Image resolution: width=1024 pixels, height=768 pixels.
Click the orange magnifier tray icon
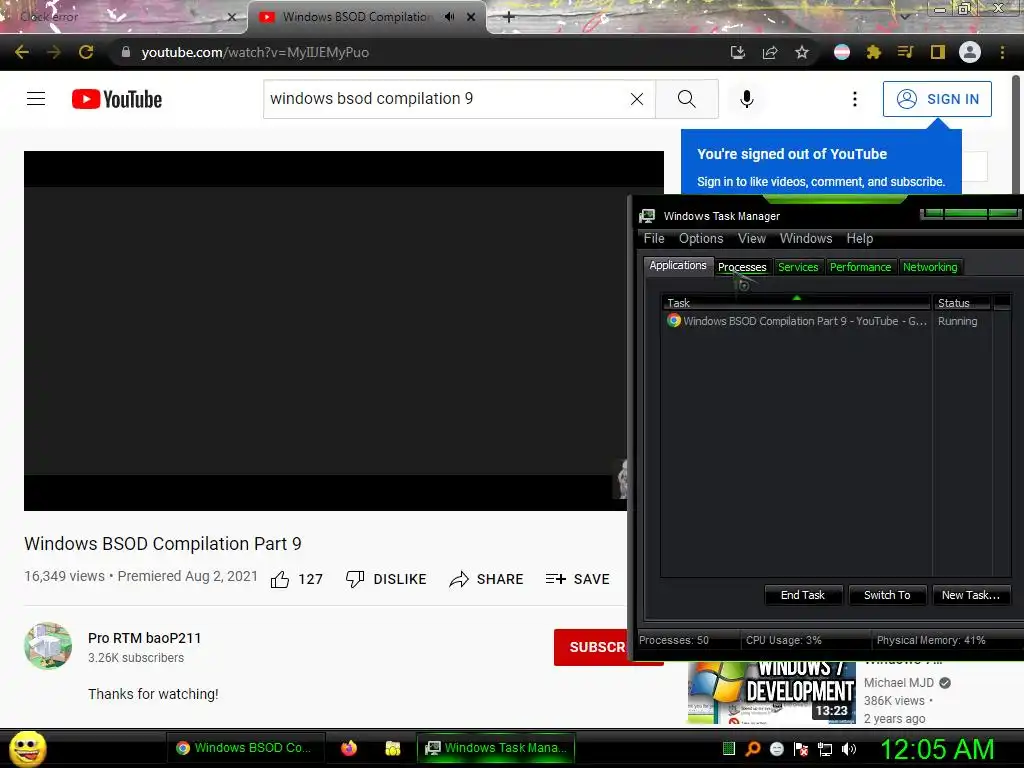pyautogui.click(x=753, y=749)
